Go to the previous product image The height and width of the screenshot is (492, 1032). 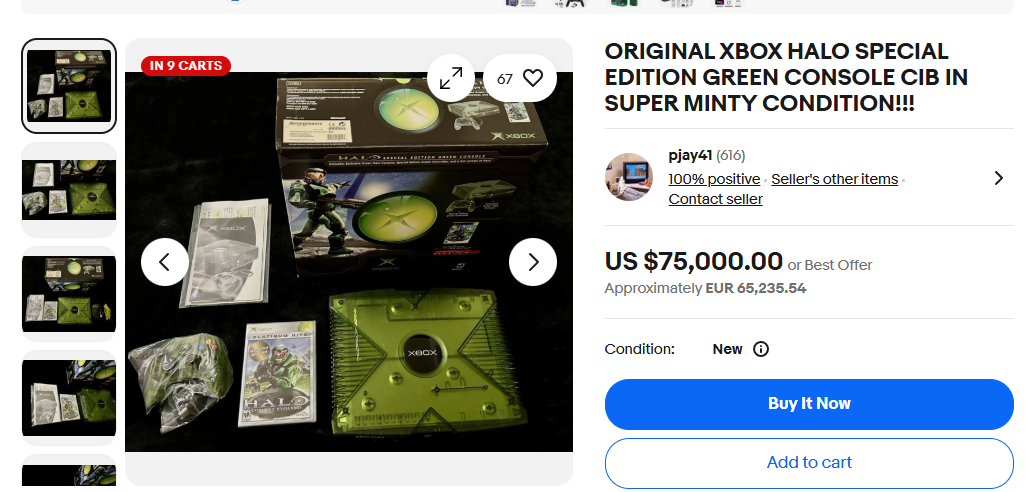(x=165, y=262)
